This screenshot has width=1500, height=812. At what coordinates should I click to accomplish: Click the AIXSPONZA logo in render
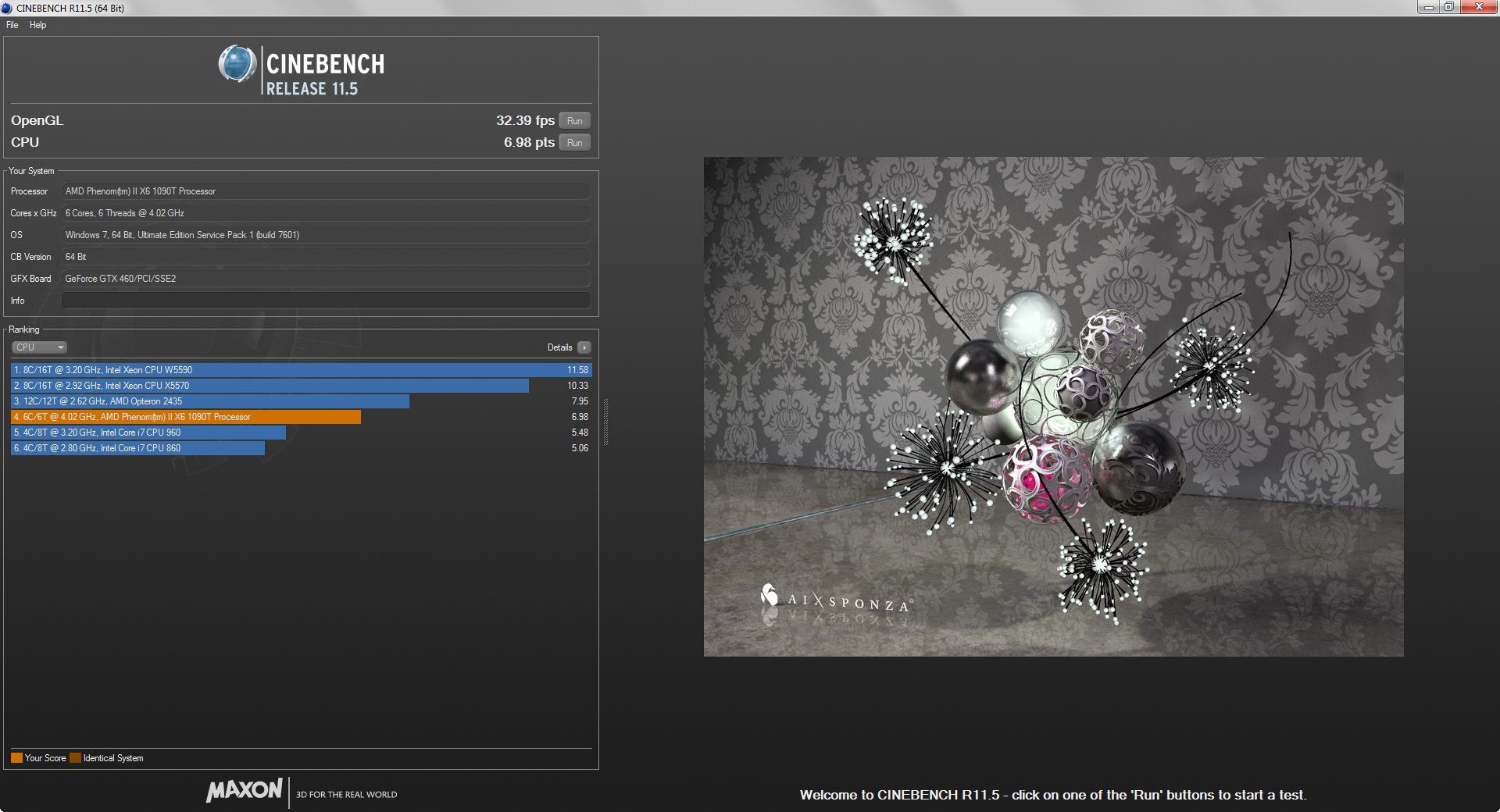coord(836,600)
